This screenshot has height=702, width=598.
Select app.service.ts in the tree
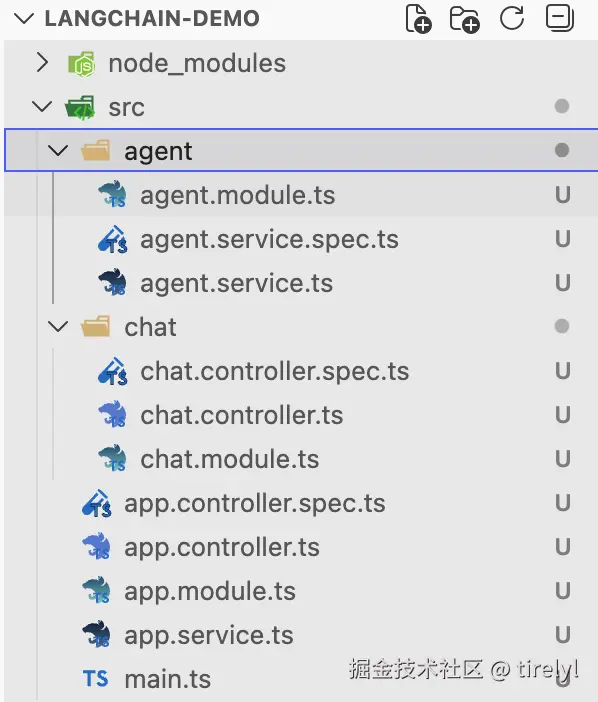[x=301, y=635]
